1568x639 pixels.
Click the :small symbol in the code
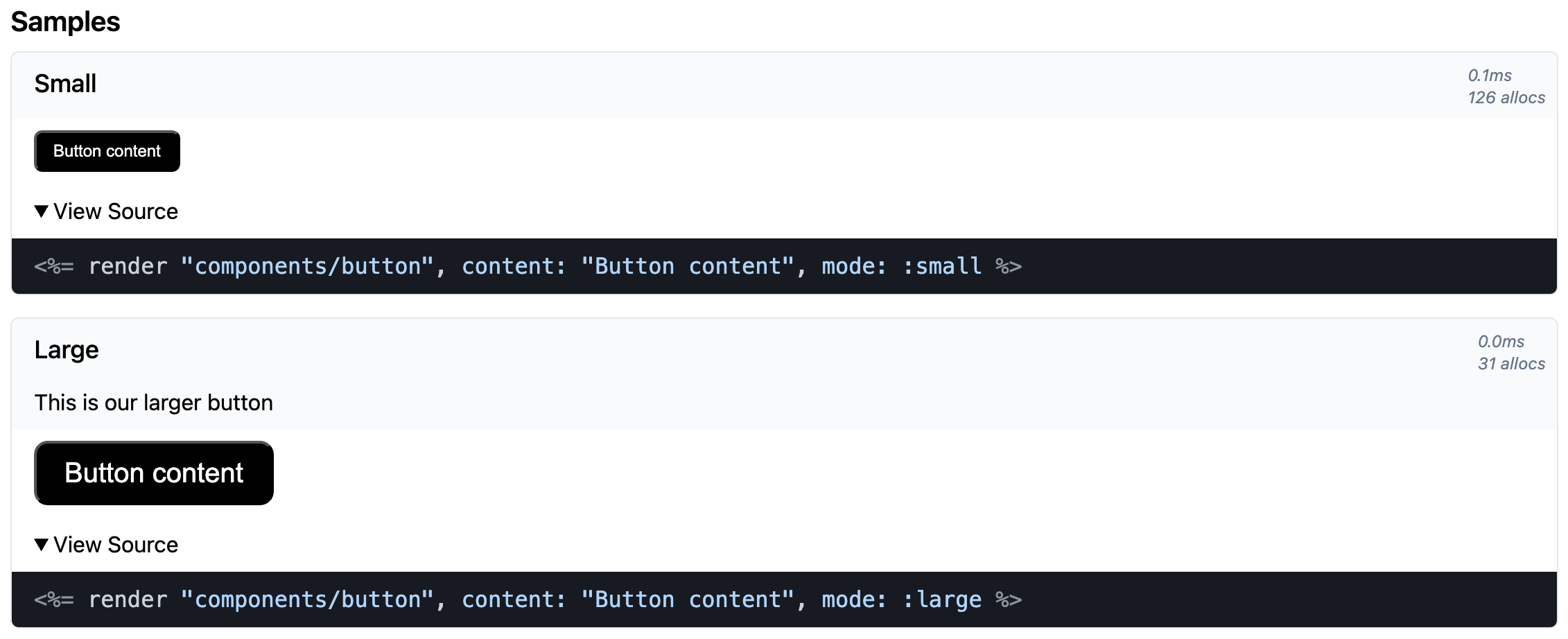pyautogui.click(x=942, y=267)
